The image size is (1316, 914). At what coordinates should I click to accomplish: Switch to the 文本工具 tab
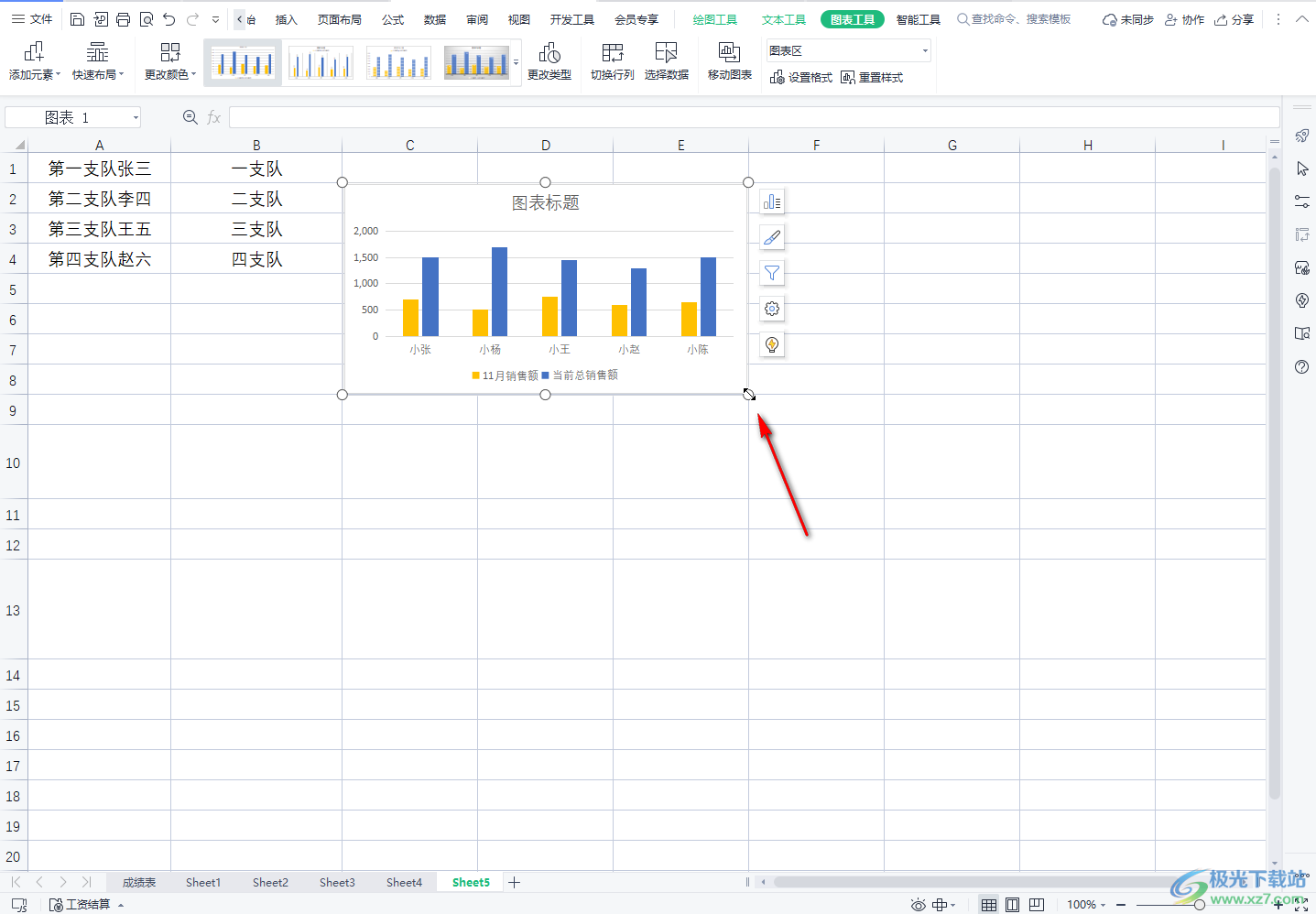(x=784, y=19)
